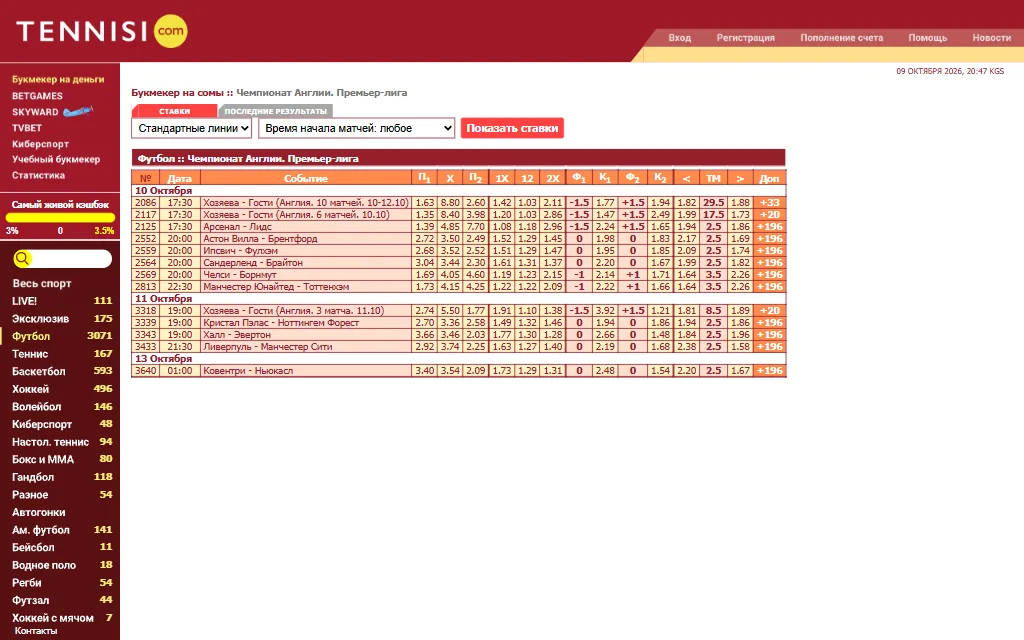Open the 'Вход' login link

pyautogui.click(x=680, y=38)
